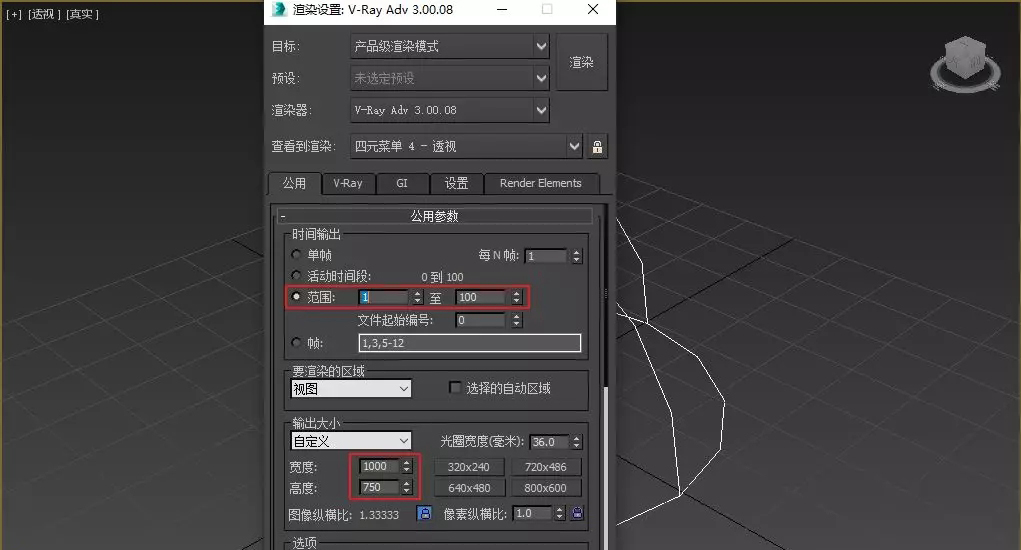Toggle the pixel aspect ratio lock icon
Screen dimensions: 1021x550
pyautogui.click(x=577, y=514)
